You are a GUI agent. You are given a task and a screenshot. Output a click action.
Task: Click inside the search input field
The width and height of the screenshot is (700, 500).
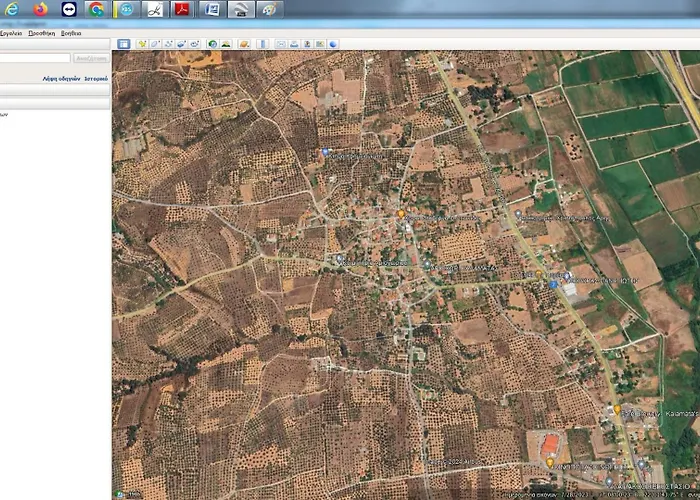click(x=35, y=58)
